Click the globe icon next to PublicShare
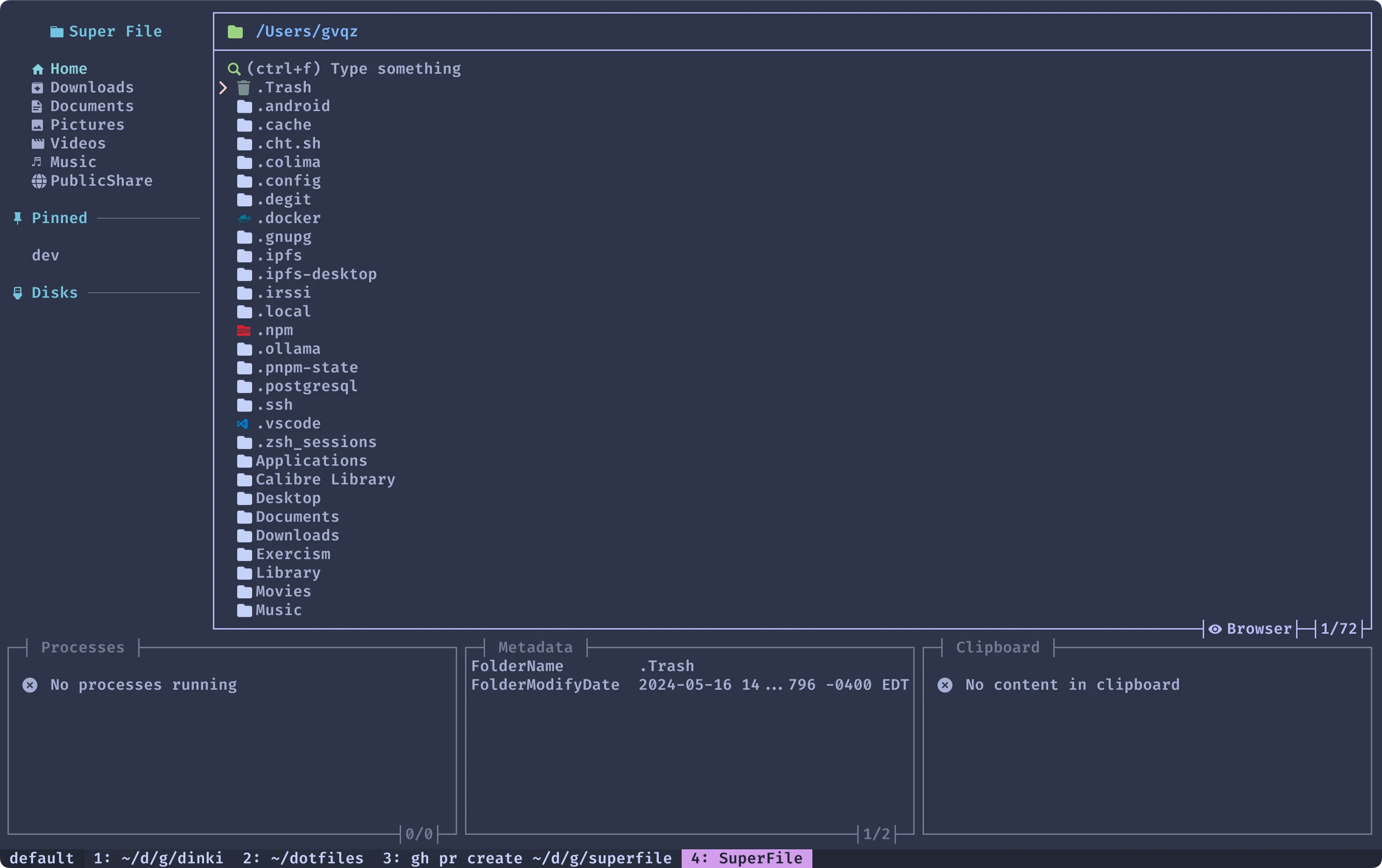 click(38, 181)
